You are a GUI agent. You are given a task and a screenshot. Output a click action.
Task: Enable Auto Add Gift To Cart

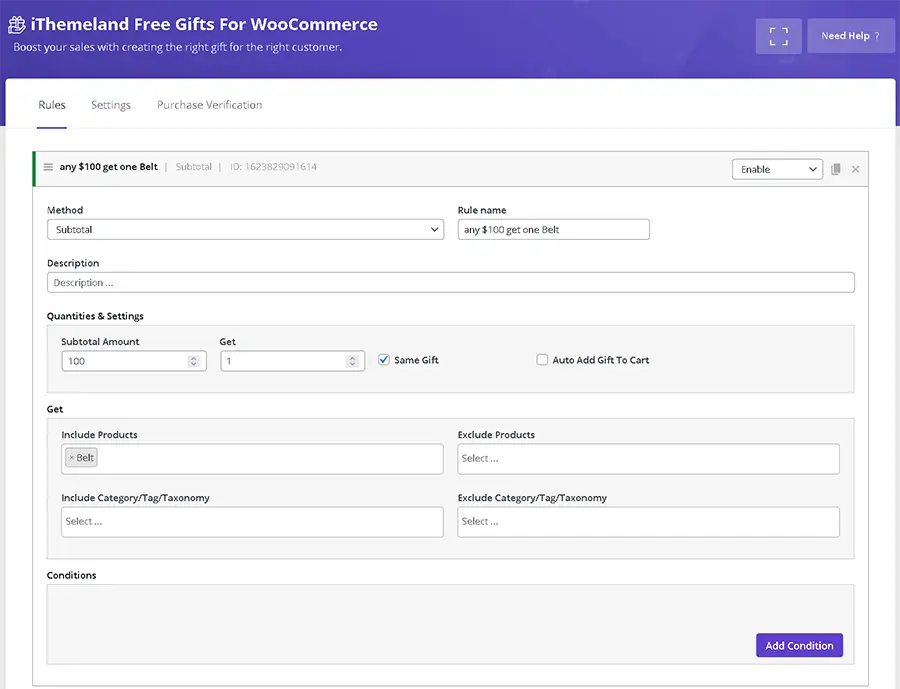(x=542, y=360)
